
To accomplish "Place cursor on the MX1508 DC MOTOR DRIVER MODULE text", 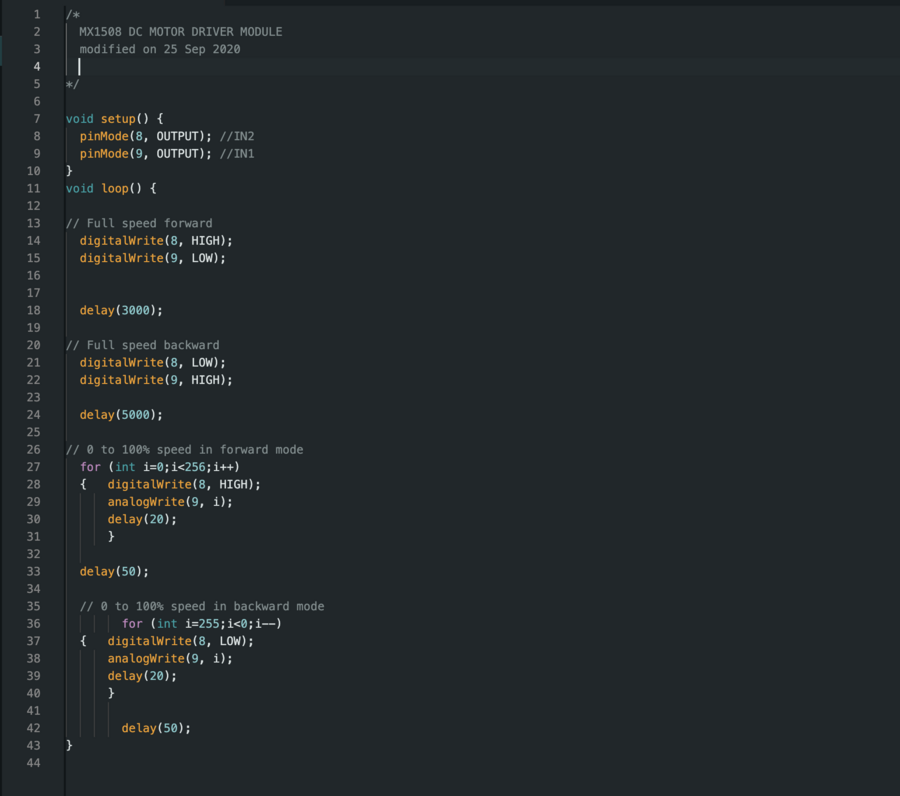I will [x=180, y=32].
